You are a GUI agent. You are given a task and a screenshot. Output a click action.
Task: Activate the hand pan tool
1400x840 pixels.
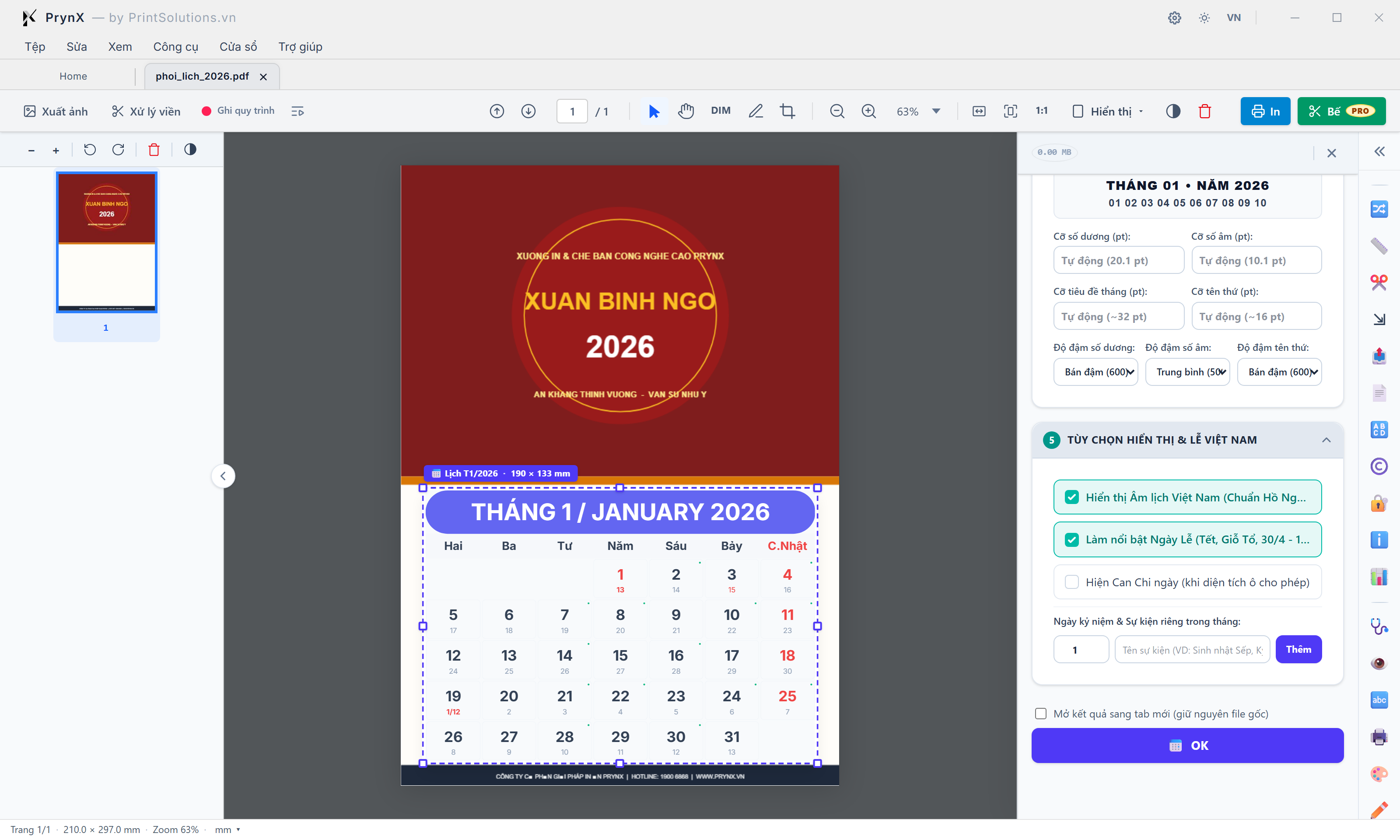(x=686, y=112)
